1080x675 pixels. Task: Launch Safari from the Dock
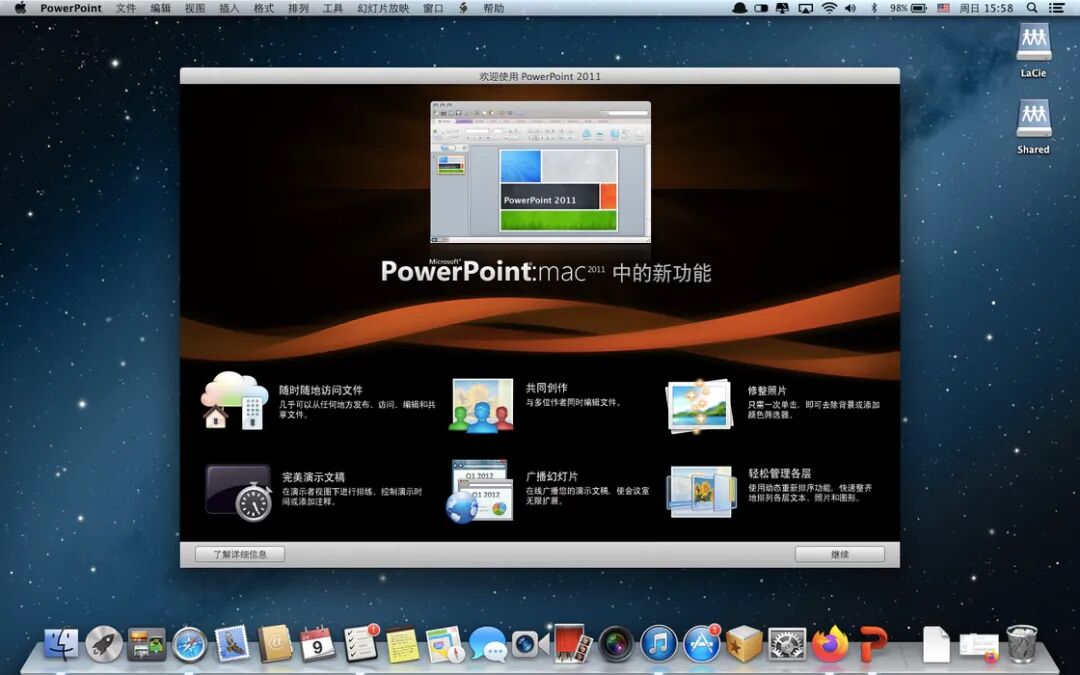coord(189,645)
